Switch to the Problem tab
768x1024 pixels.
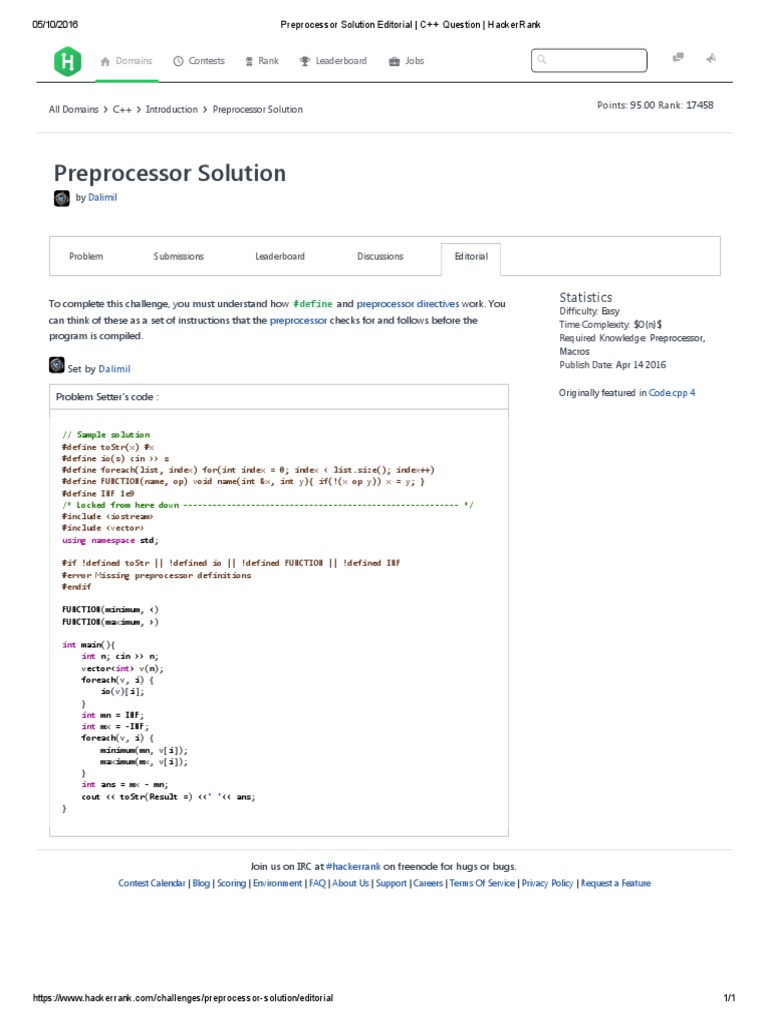[86, 256]
